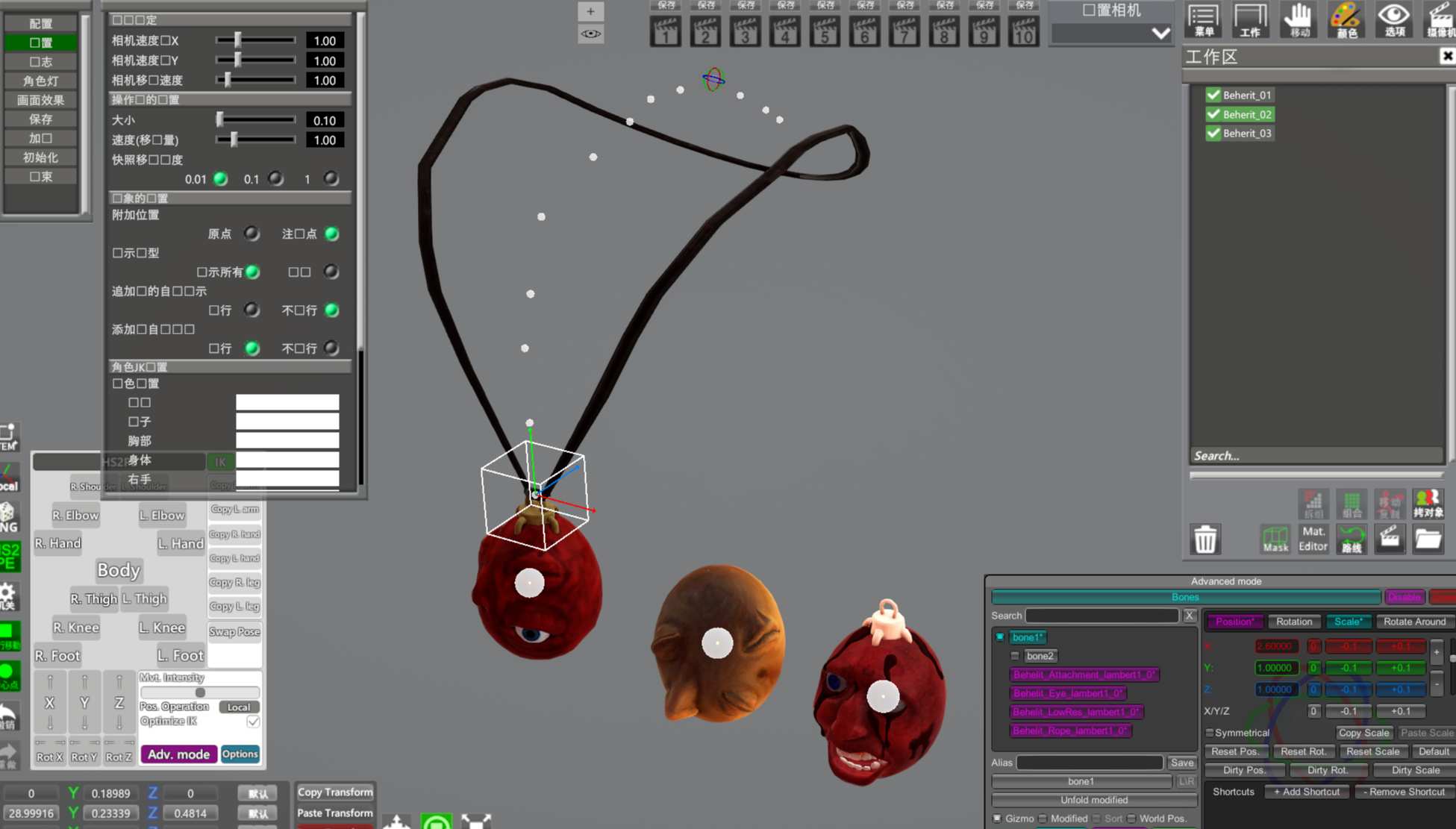Enable the Symmetrical checkbox
Image resolution: width=1456 pixels, height=829 pixels.
coord(1210,733)
